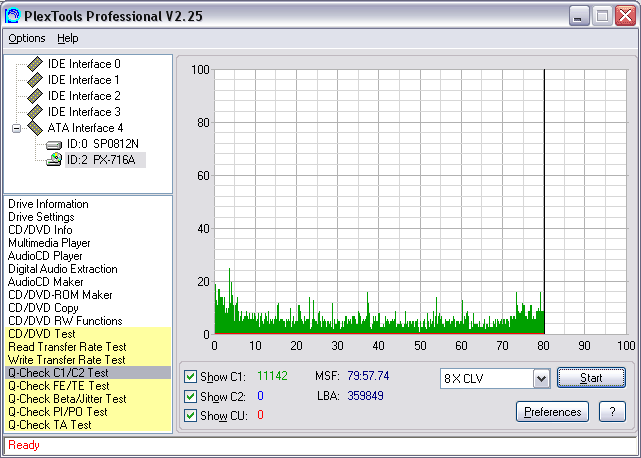Open the 8X CLV speed dropdown
Image resolution: width=641 pixels, height=458 pixels.
click(x=541, y=379)
